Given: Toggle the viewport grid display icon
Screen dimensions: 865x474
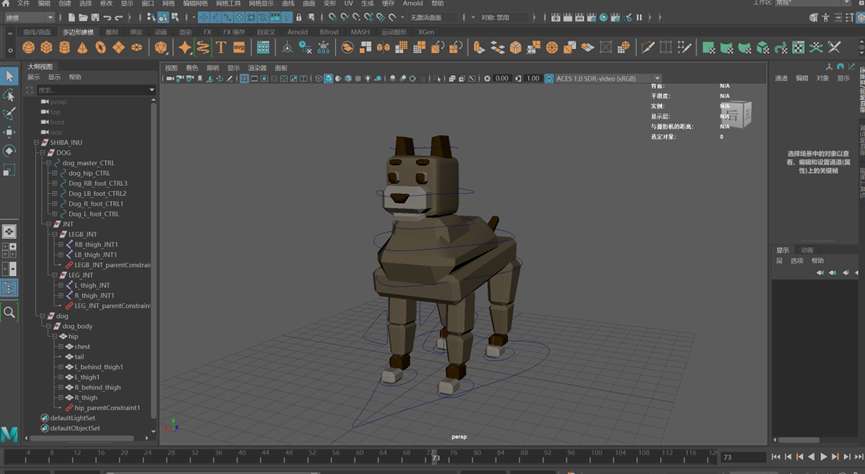Looking at the screenshot, I should pos(244,78).
